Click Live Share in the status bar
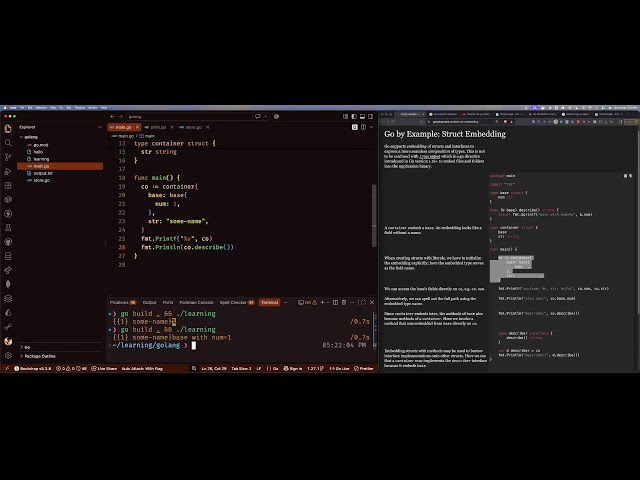This screenshot has width=640, height=480. coord(104,369)
